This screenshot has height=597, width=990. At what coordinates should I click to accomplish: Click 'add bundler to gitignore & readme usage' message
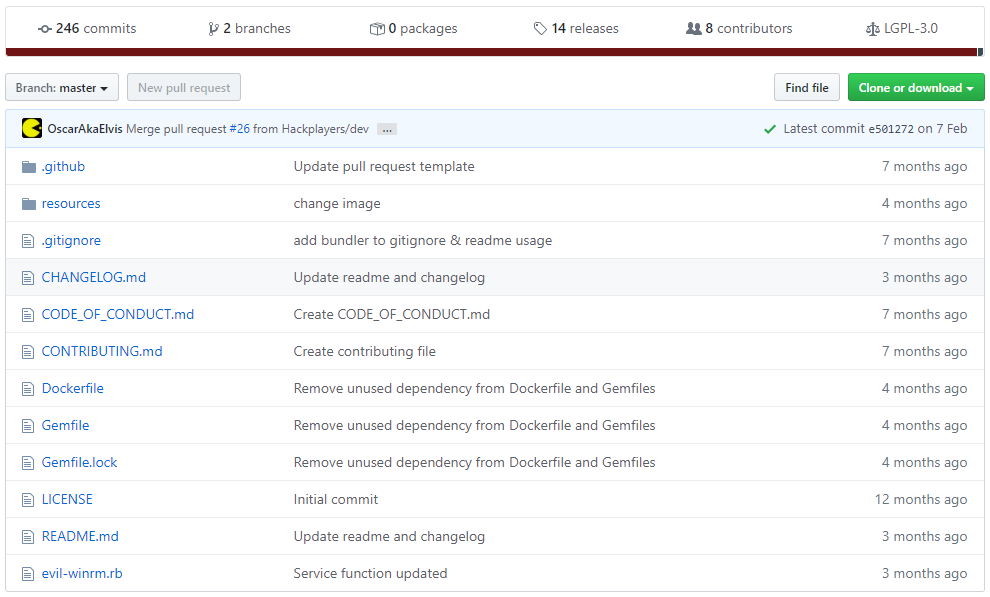[423, 240]
